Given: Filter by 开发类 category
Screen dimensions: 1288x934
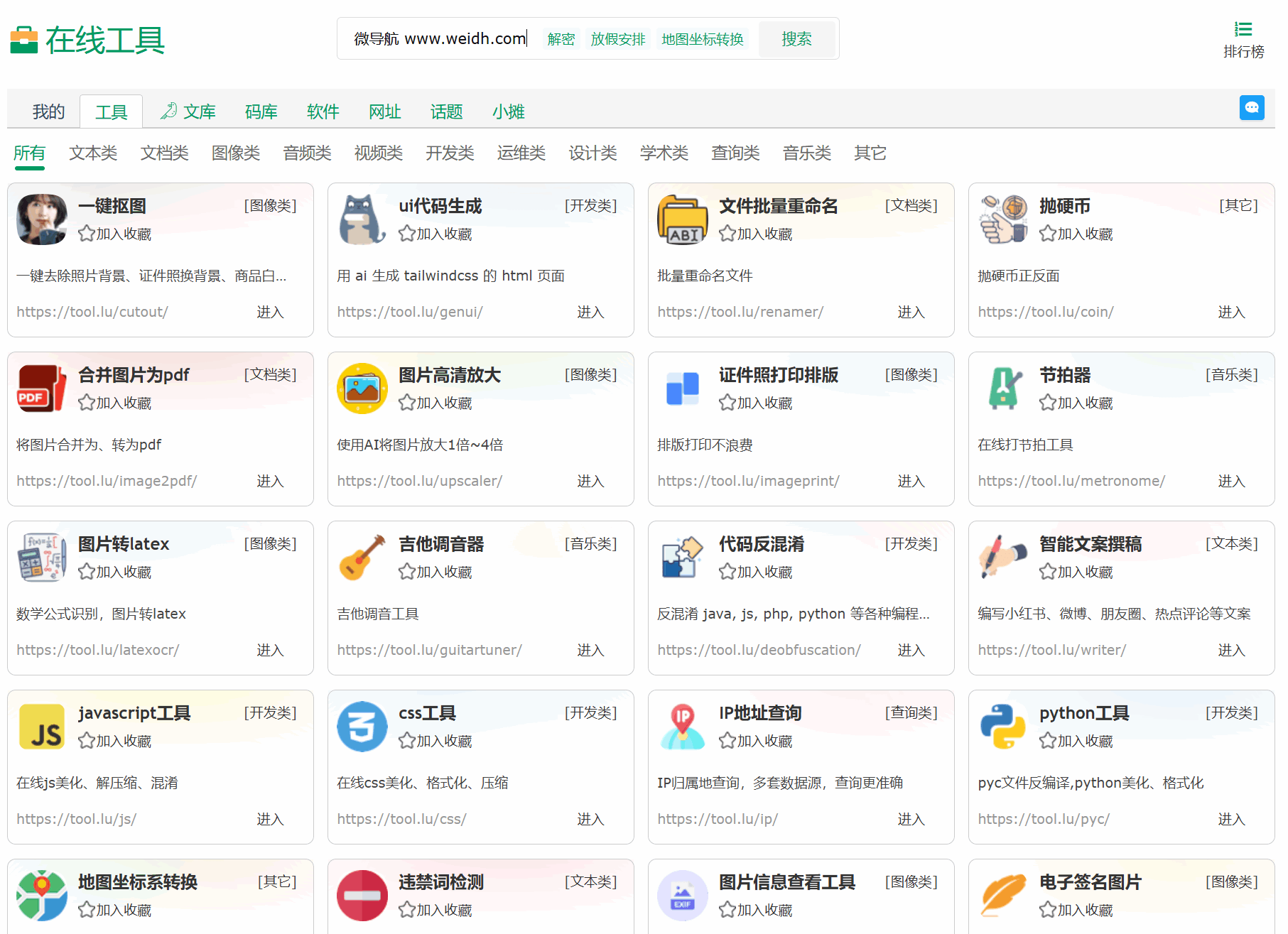Looking at the screenshot, I should pos(450,153).
